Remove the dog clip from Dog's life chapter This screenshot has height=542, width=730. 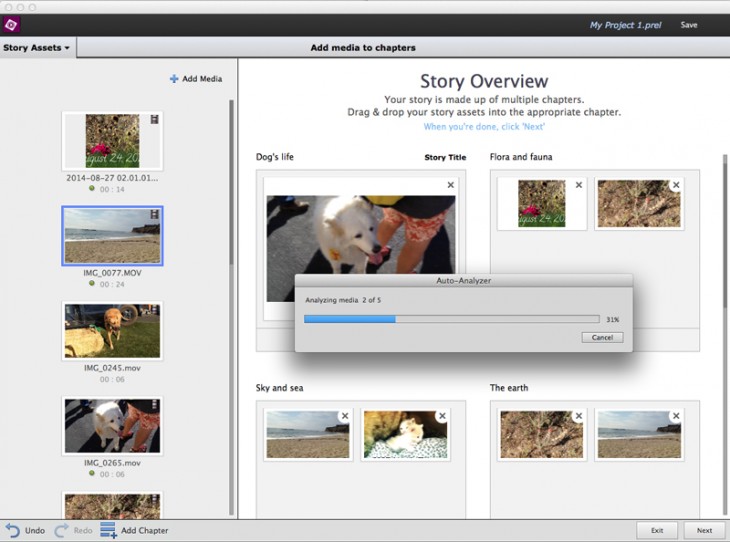(x=450, y=185)
